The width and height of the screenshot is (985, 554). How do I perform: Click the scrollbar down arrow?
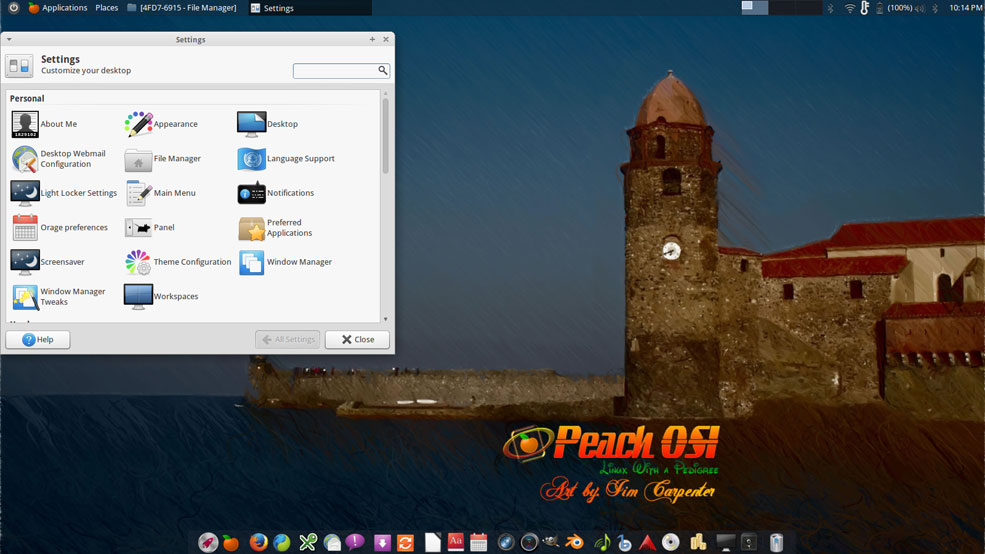[x=386, y=319]
